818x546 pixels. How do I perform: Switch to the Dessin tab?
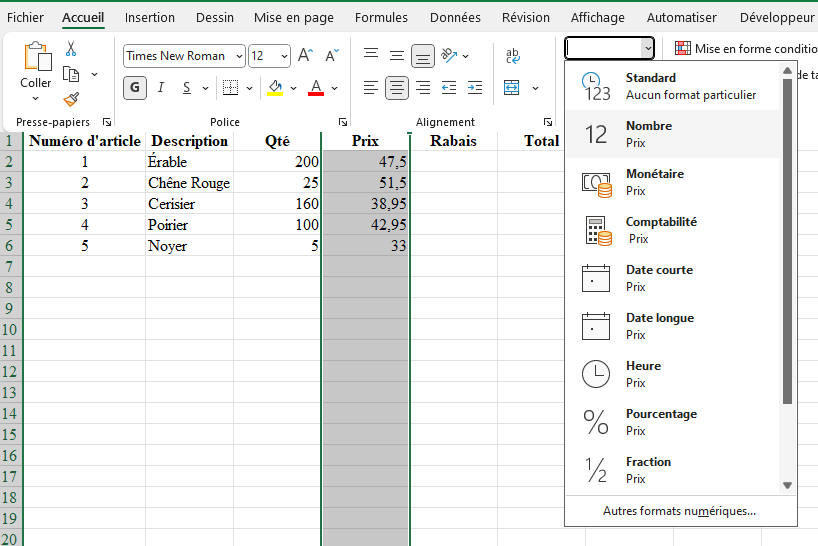215,17
